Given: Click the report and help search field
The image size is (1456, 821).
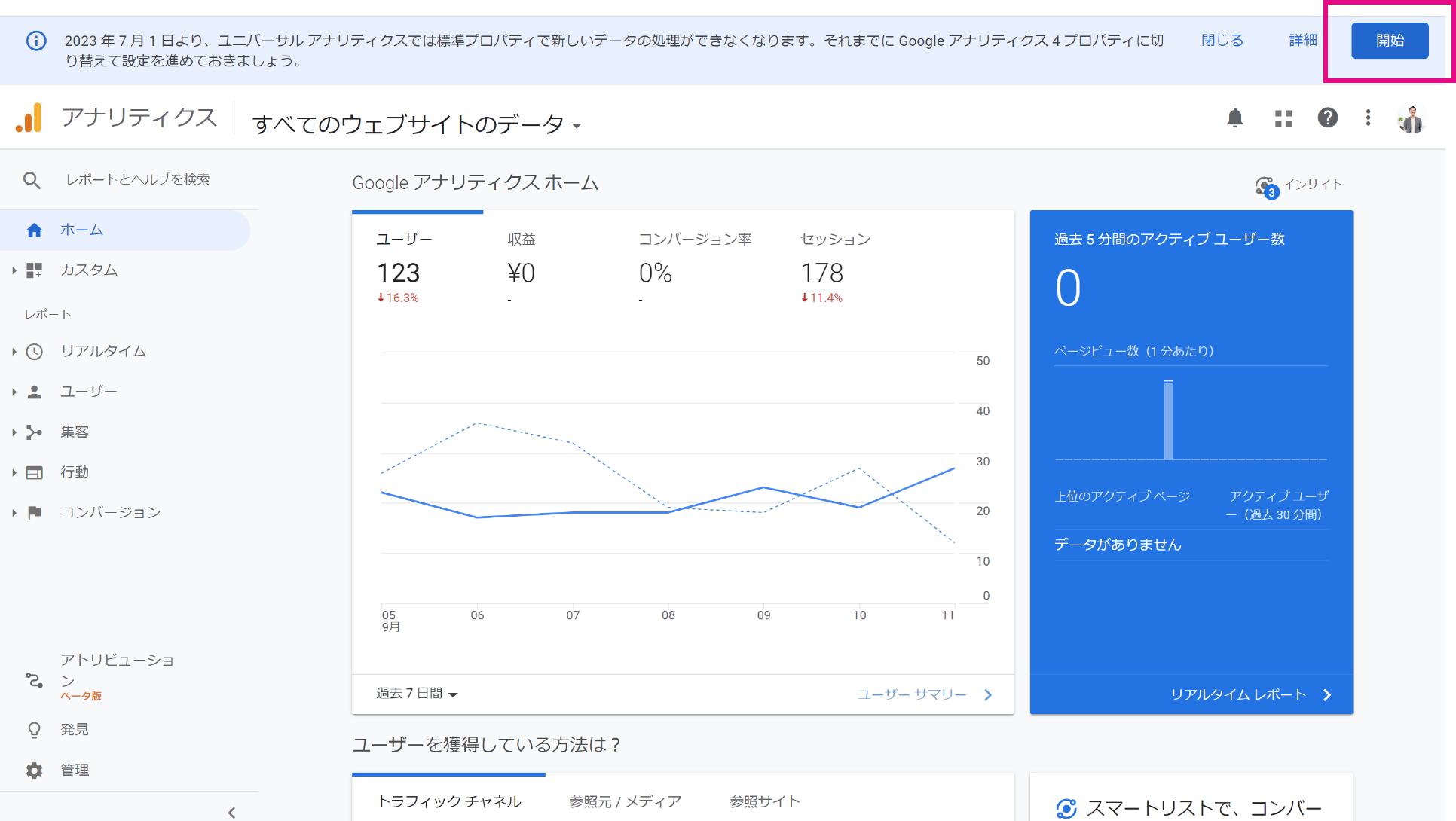Looking at the screenshot, I should pos(139,180).
